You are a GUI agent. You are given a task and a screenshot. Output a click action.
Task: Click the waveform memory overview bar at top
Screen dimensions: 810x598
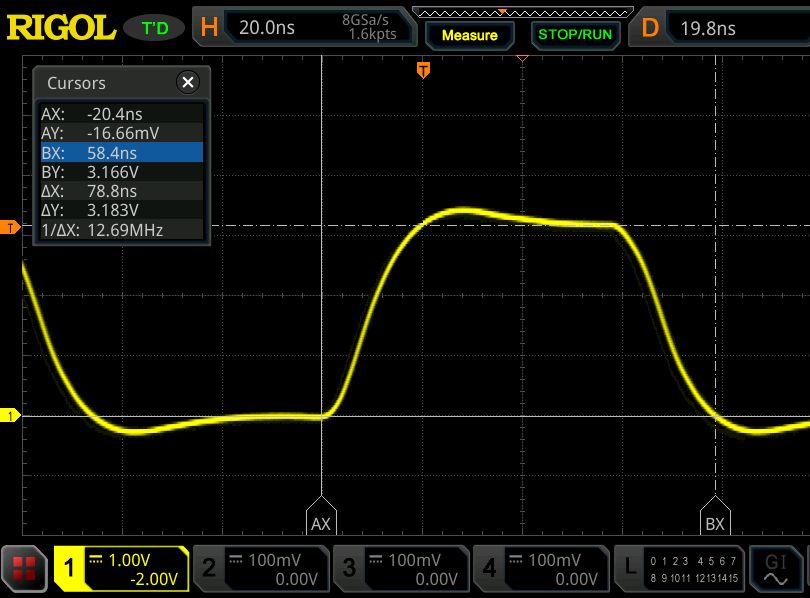point(522,12)
